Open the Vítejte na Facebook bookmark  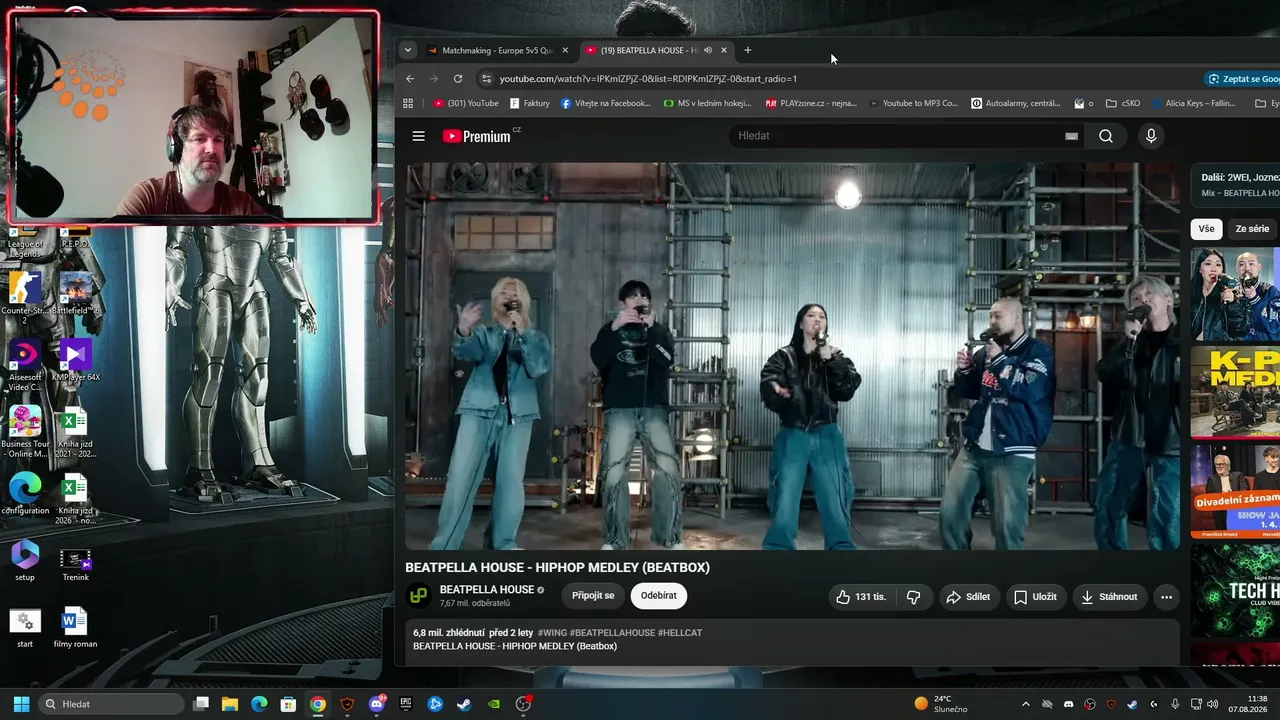point(606,103)
